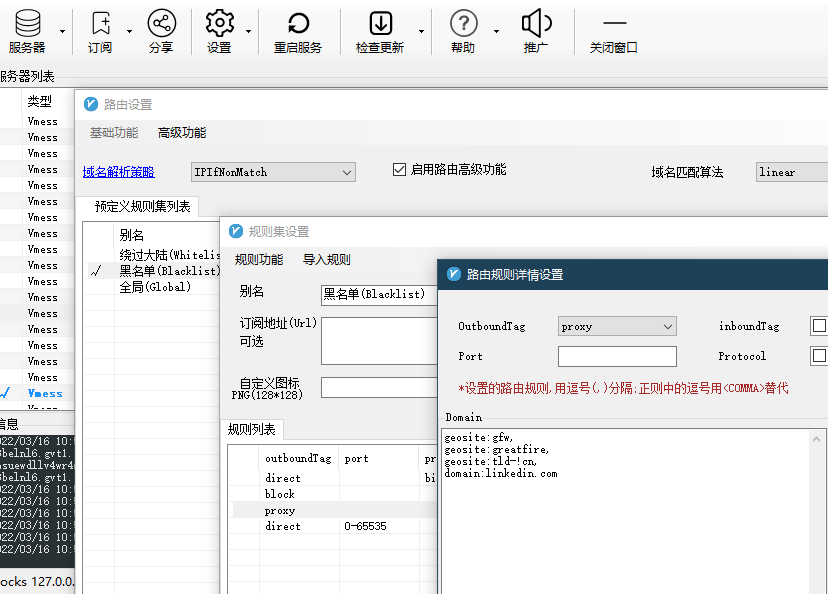Open the 服务器 server toolbar icon

[27, 24]
